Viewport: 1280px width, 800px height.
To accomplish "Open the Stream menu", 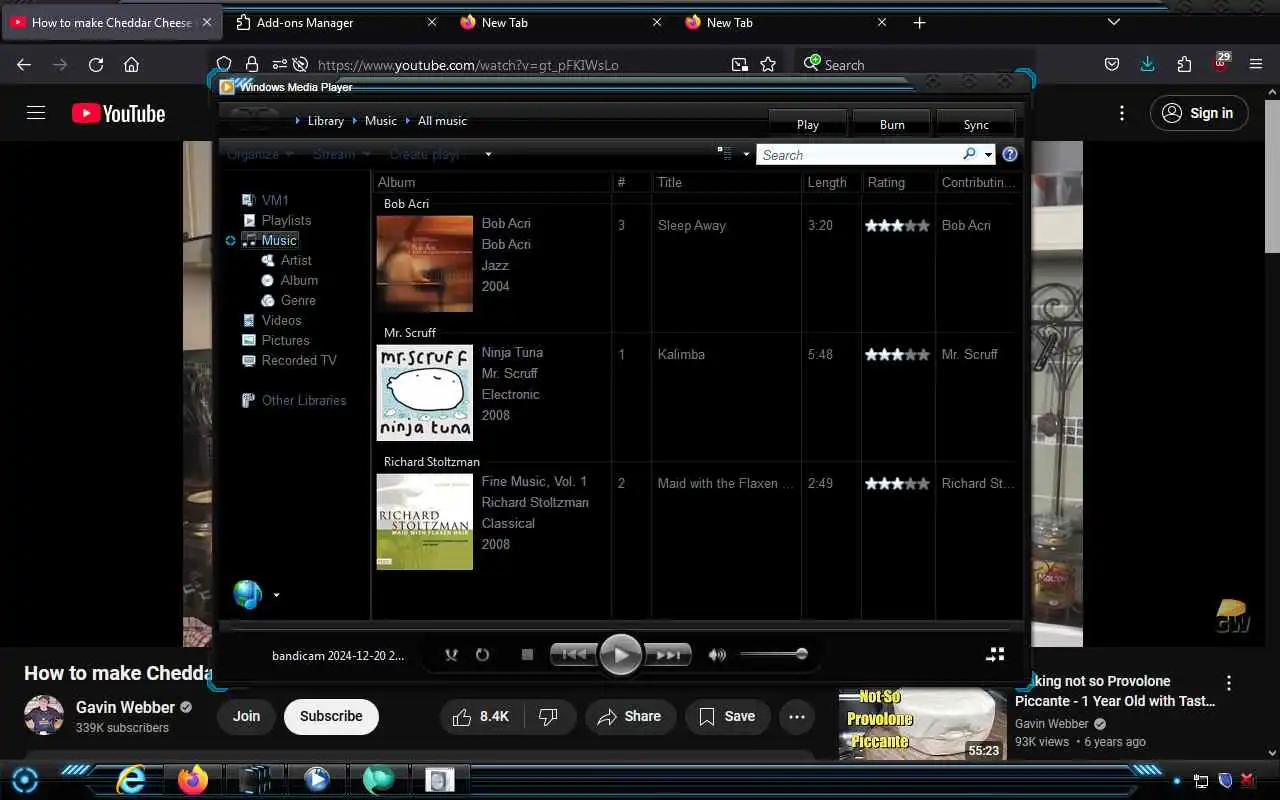I will pyautogui.click(x=341, y=154).
